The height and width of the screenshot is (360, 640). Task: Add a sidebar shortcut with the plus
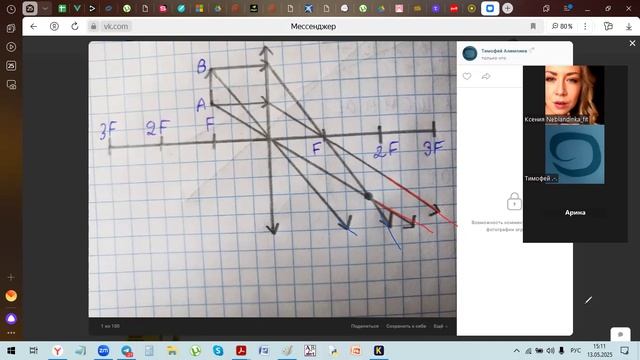[x=11, y=277]
